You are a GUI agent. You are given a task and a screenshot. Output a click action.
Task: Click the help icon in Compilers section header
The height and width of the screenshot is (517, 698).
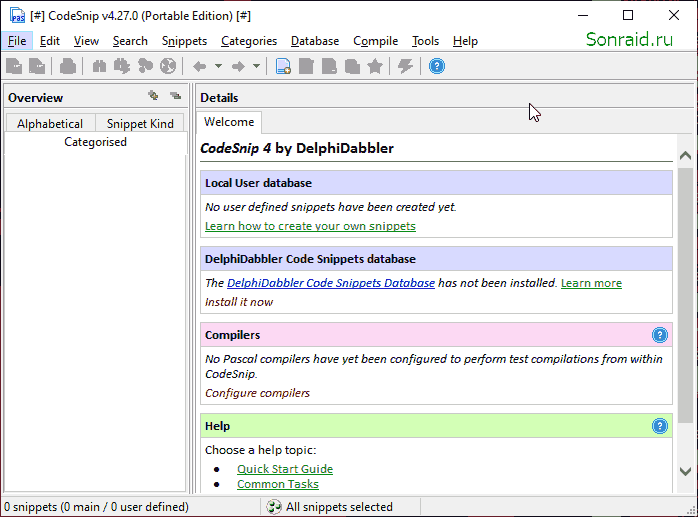[660, 335]
